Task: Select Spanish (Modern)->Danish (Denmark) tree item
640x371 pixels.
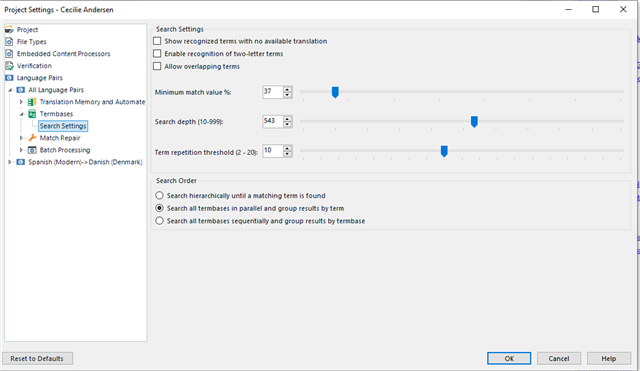Action: click(x=85, y=162)
